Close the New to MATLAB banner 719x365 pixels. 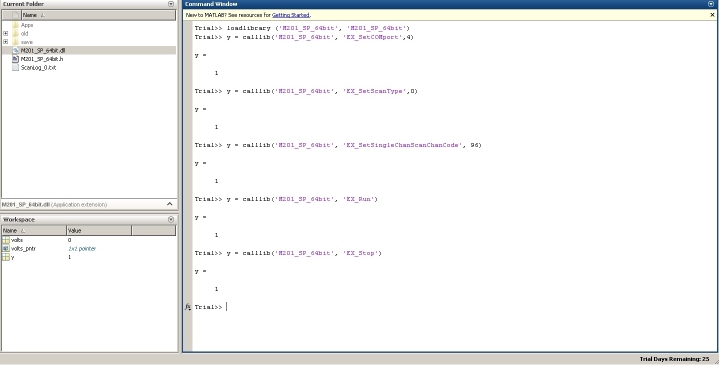(712, 15)
